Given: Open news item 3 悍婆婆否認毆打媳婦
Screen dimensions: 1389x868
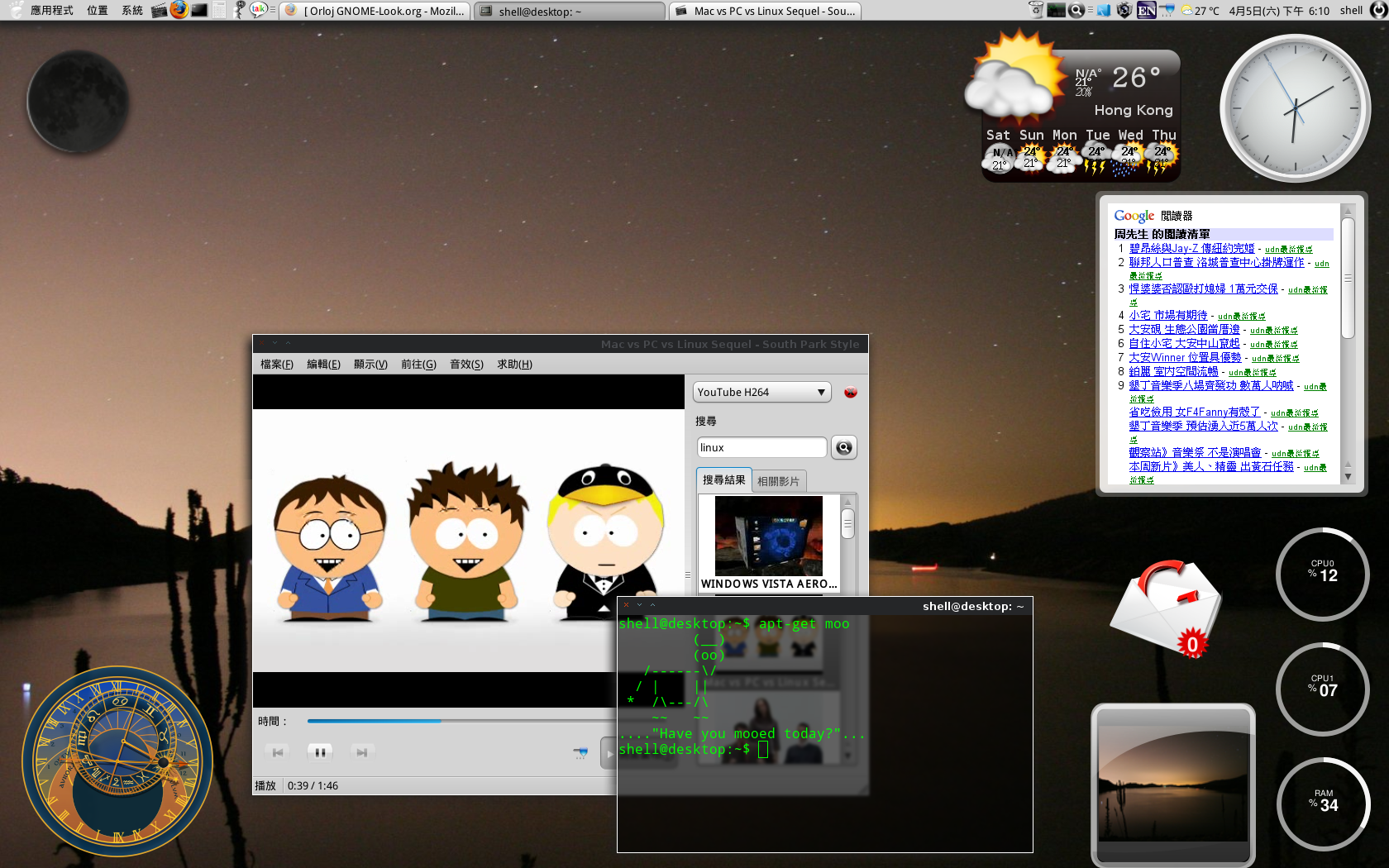Looking at the screenshot, I should point(1203,289).
